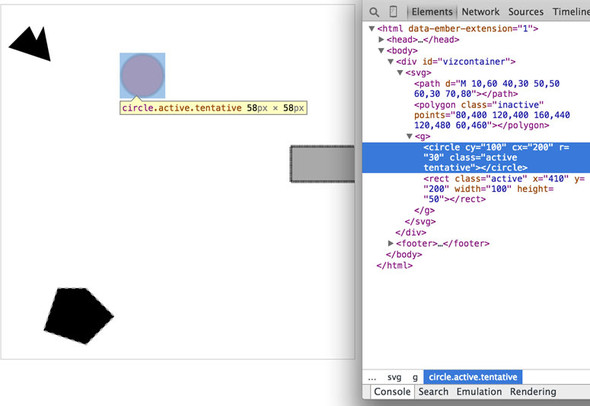590x406 pixels.
Task: Select the polygon inactive element row
Action: [476, 115]
